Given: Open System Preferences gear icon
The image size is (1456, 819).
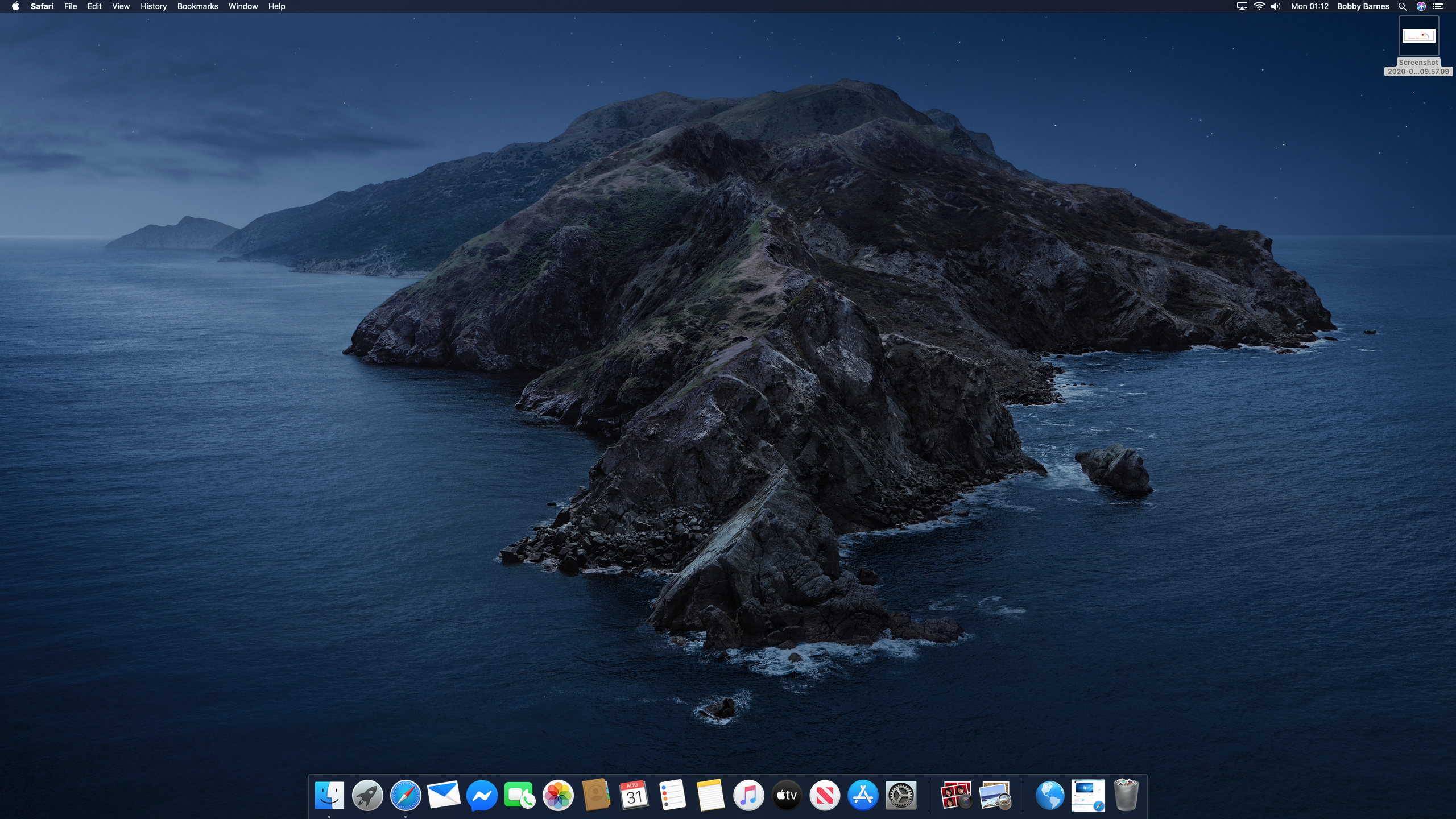Looking at the screenshot, I should pos(901,795).
